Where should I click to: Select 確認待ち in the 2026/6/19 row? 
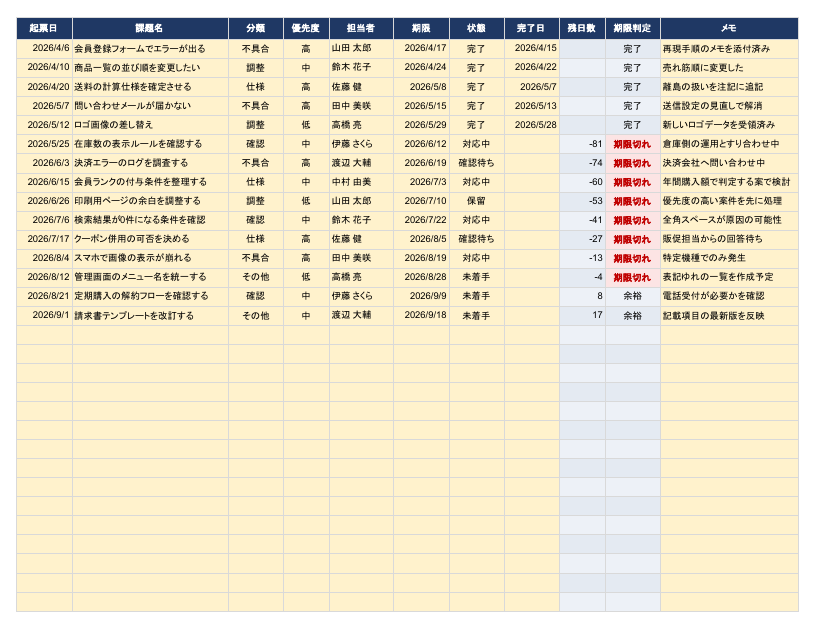(x=477, y=163)
